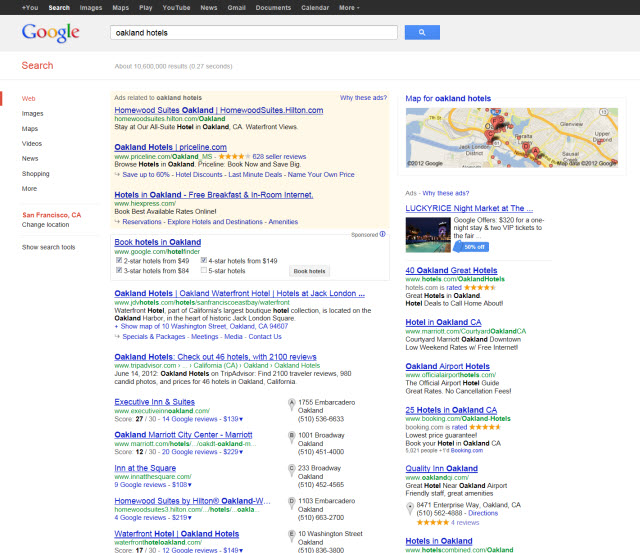Image resolution: width=640 pixels, height=553 pixels.
Task: Toggle 2-star hotels from $49 checkbox
Action: pyautogui.click(x=119, y=260)
